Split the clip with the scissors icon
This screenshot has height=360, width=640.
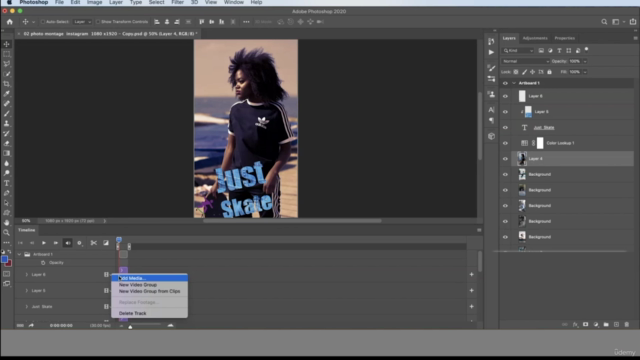click(x=93, y=243)
